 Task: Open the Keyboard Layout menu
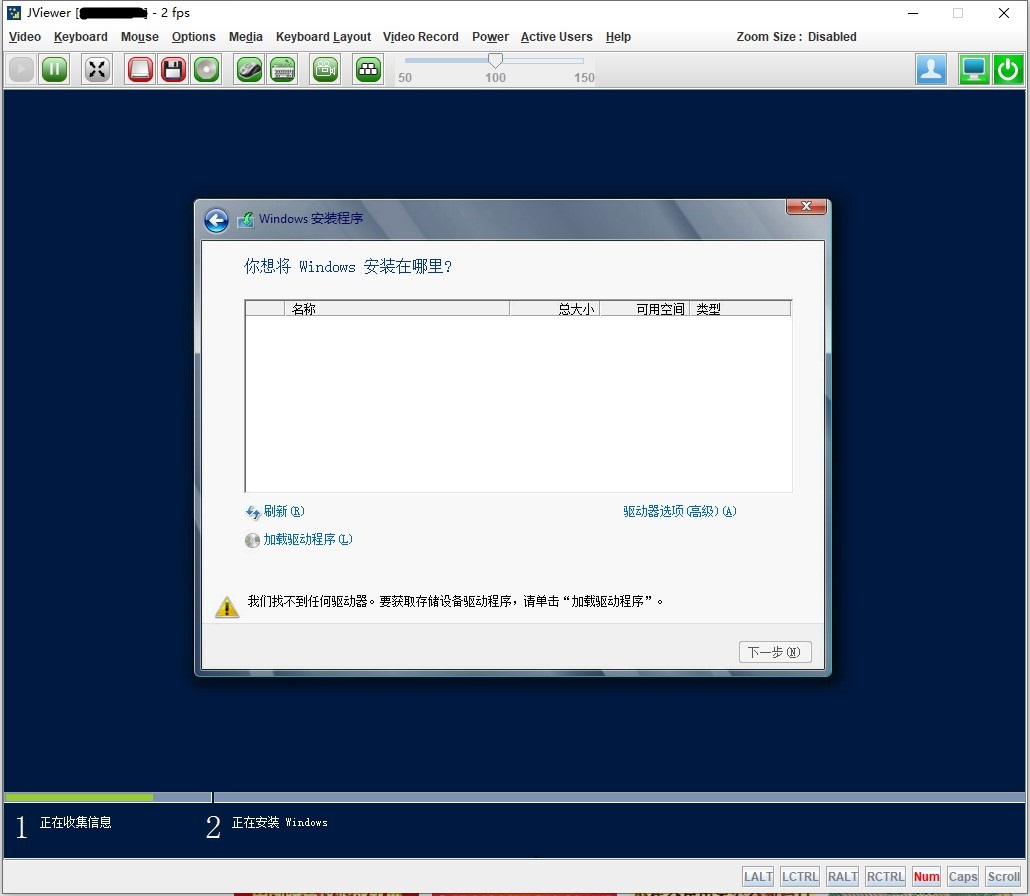pyautogui.click(x=323, y=37)
